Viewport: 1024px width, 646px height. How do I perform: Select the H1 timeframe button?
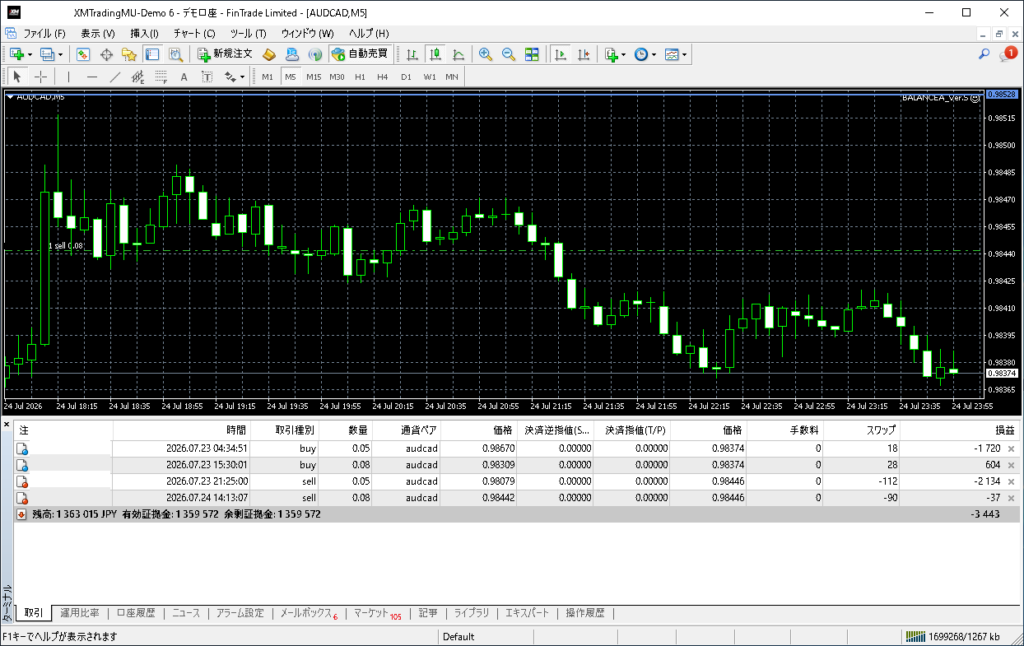pos(360,77)
